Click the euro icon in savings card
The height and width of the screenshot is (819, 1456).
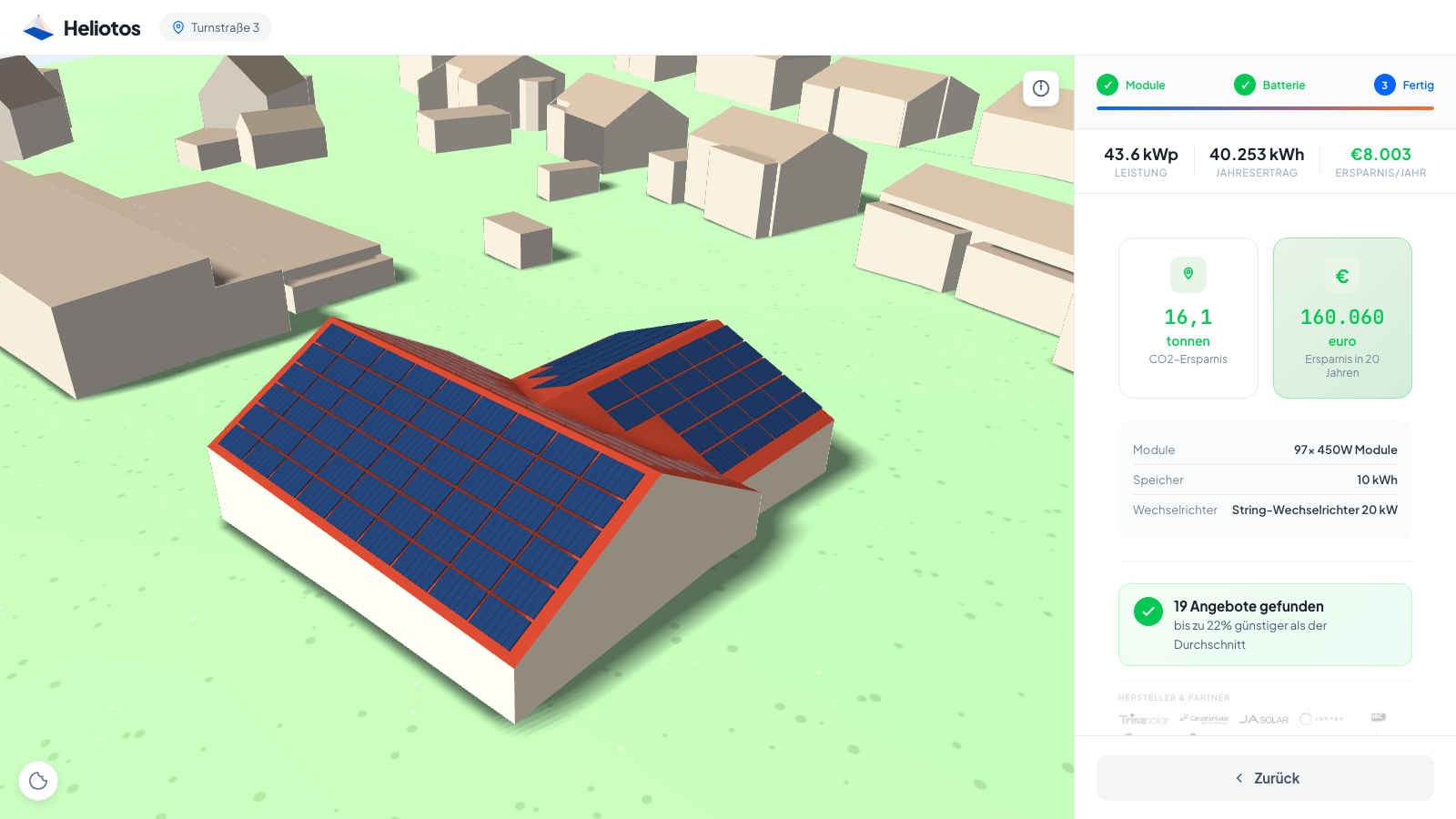click(1342, 276)
